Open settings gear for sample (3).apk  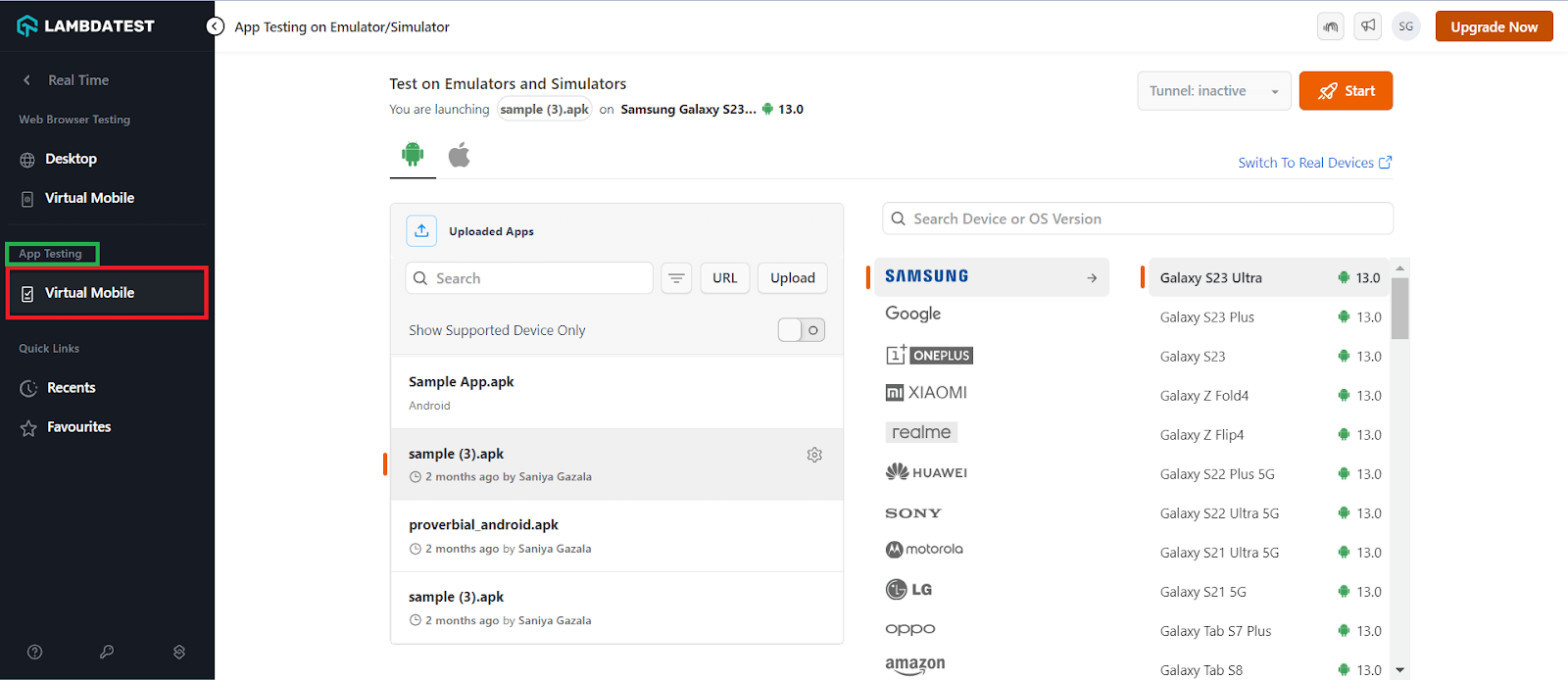814,455
